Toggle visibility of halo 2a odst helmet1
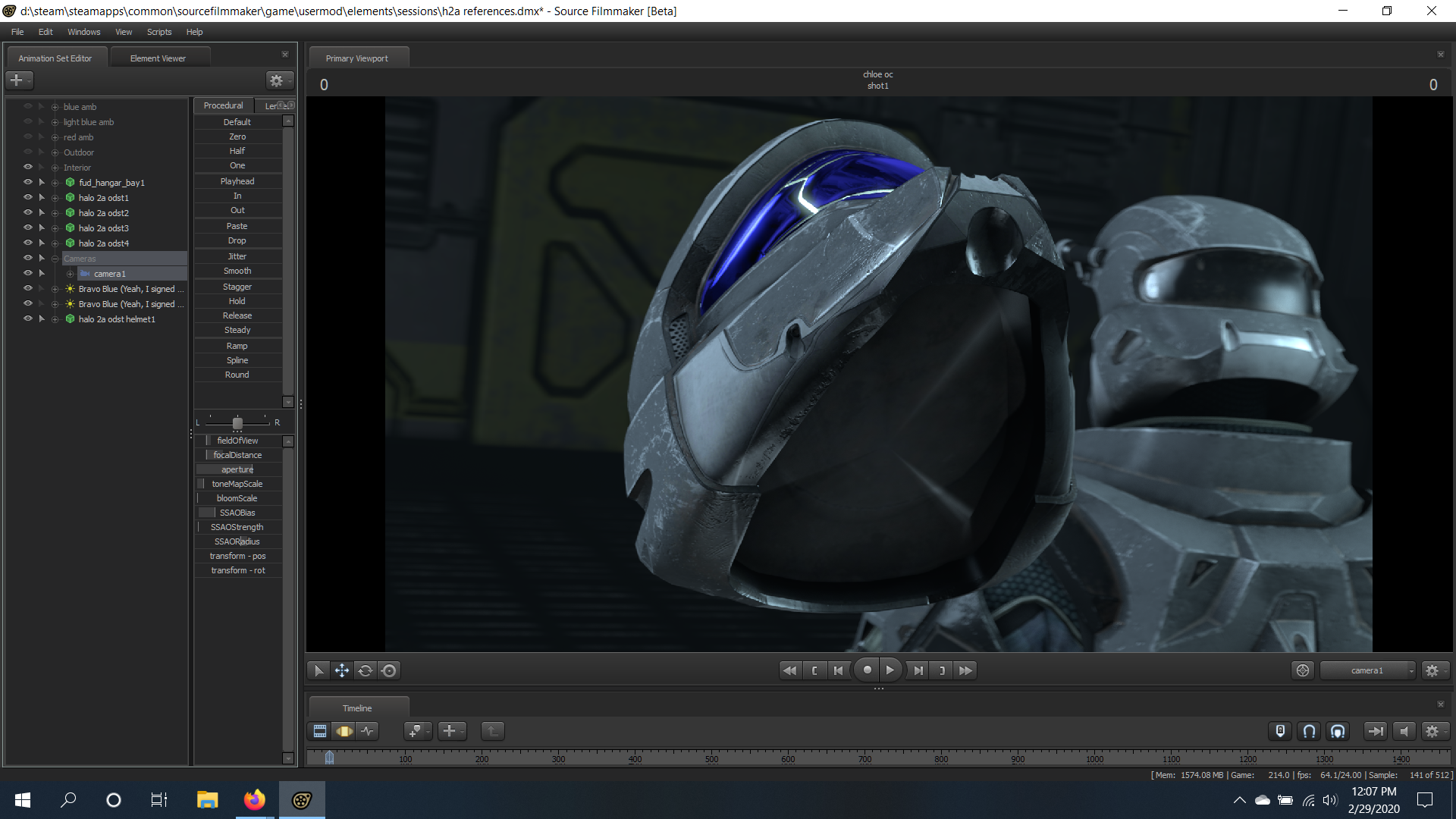 pyautogui.click(x=28, y=318)
